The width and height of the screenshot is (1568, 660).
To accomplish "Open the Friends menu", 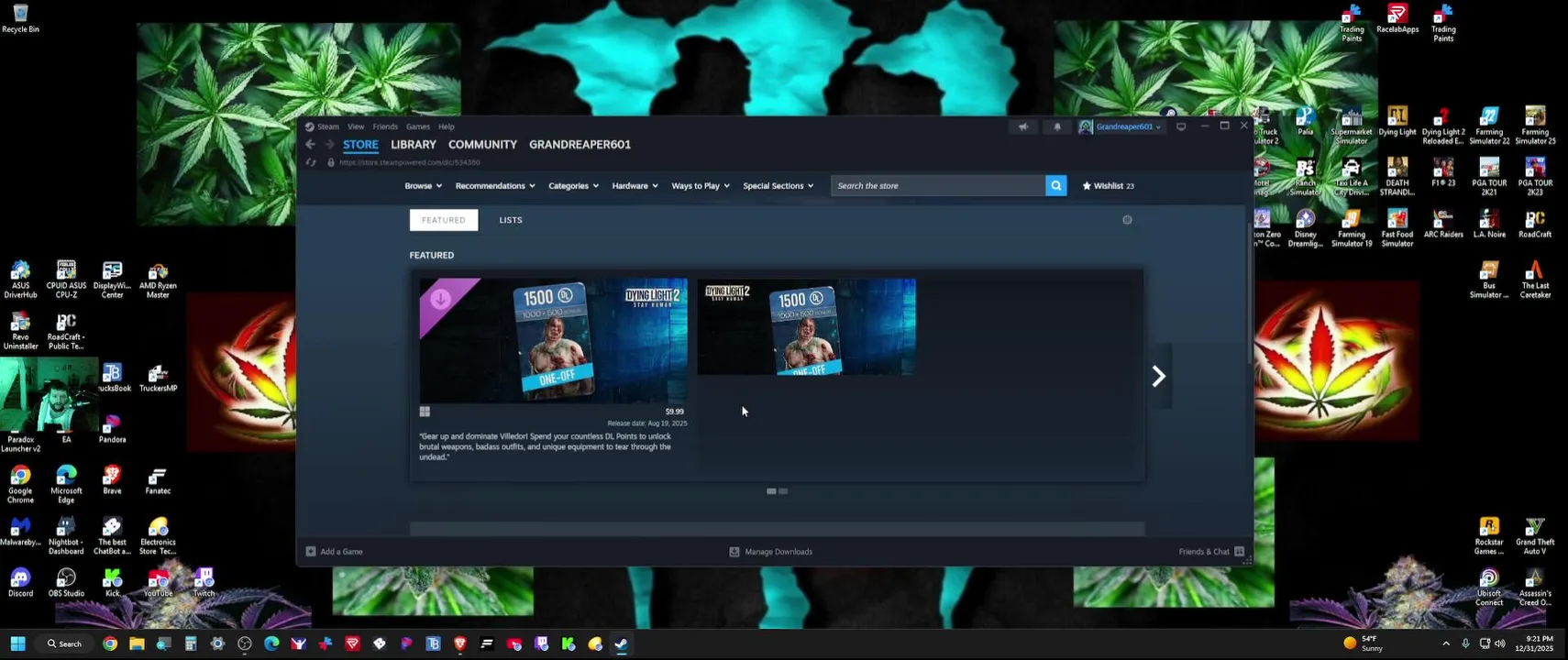I will [x=385, y=126].
